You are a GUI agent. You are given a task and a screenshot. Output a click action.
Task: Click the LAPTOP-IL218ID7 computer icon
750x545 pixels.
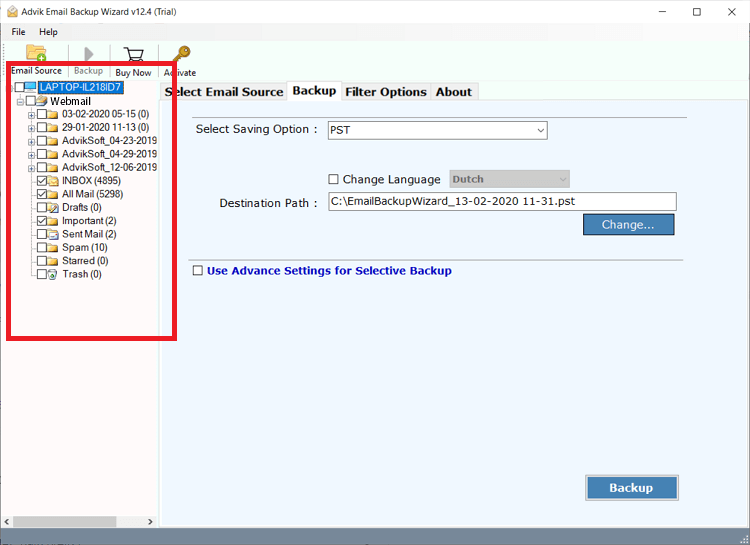coord(31,87)
